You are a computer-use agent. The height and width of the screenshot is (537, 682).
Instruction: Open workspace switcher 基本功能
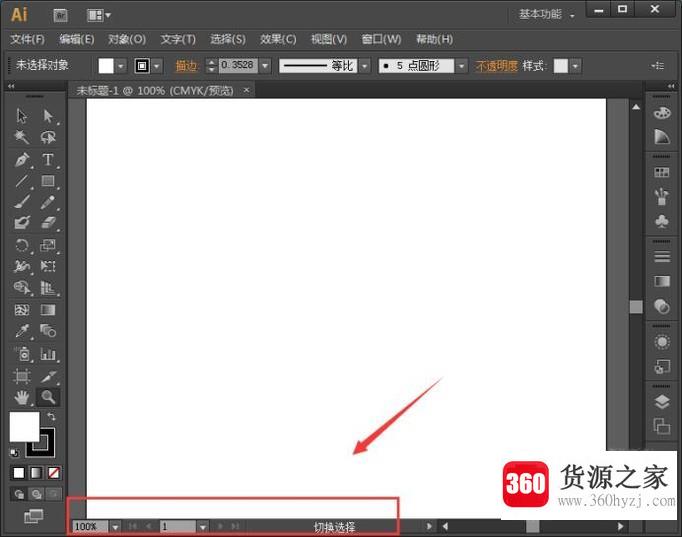(x=546, y=14)
